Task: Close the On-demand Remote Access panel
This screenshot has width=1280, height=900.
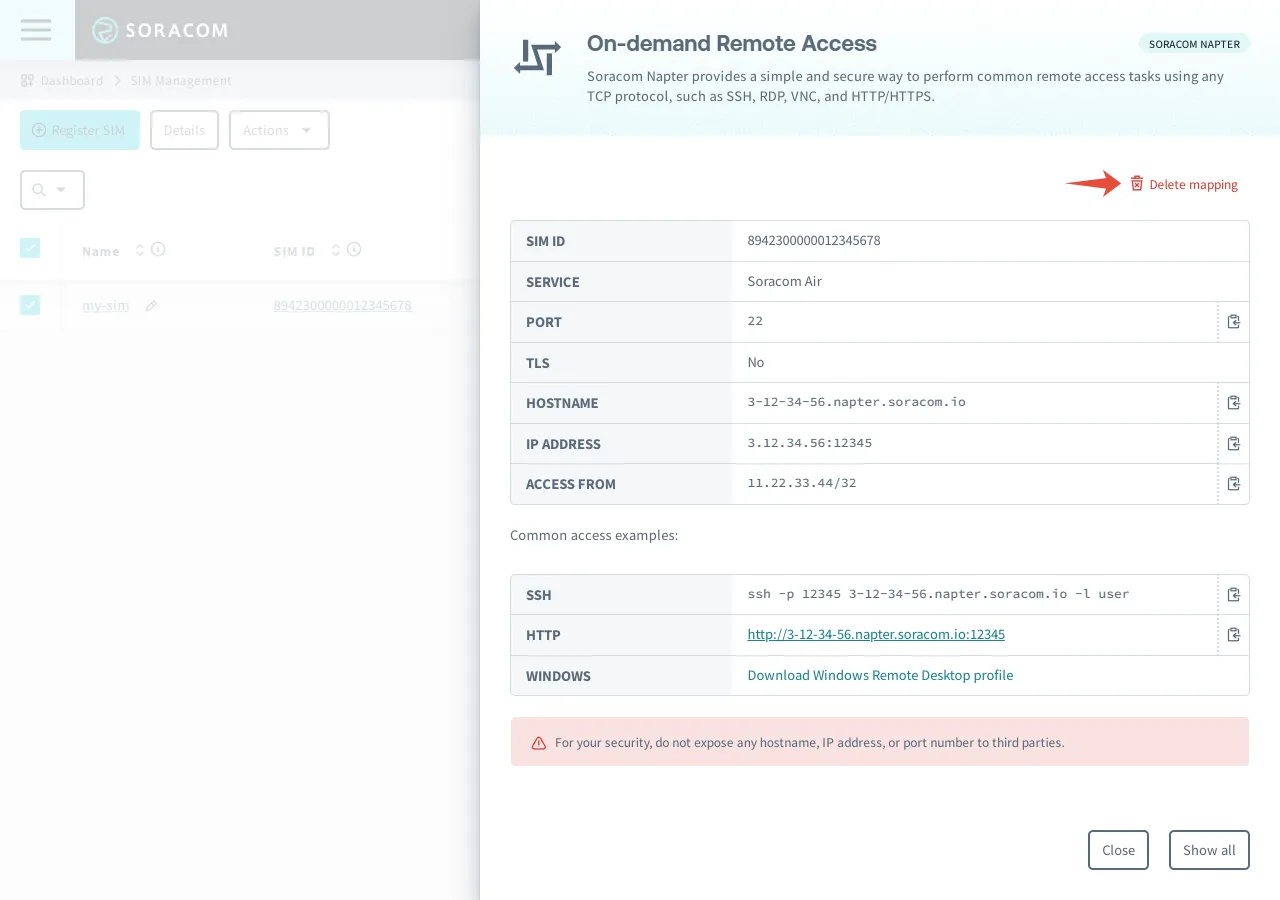Action: tap(1118, 850)
